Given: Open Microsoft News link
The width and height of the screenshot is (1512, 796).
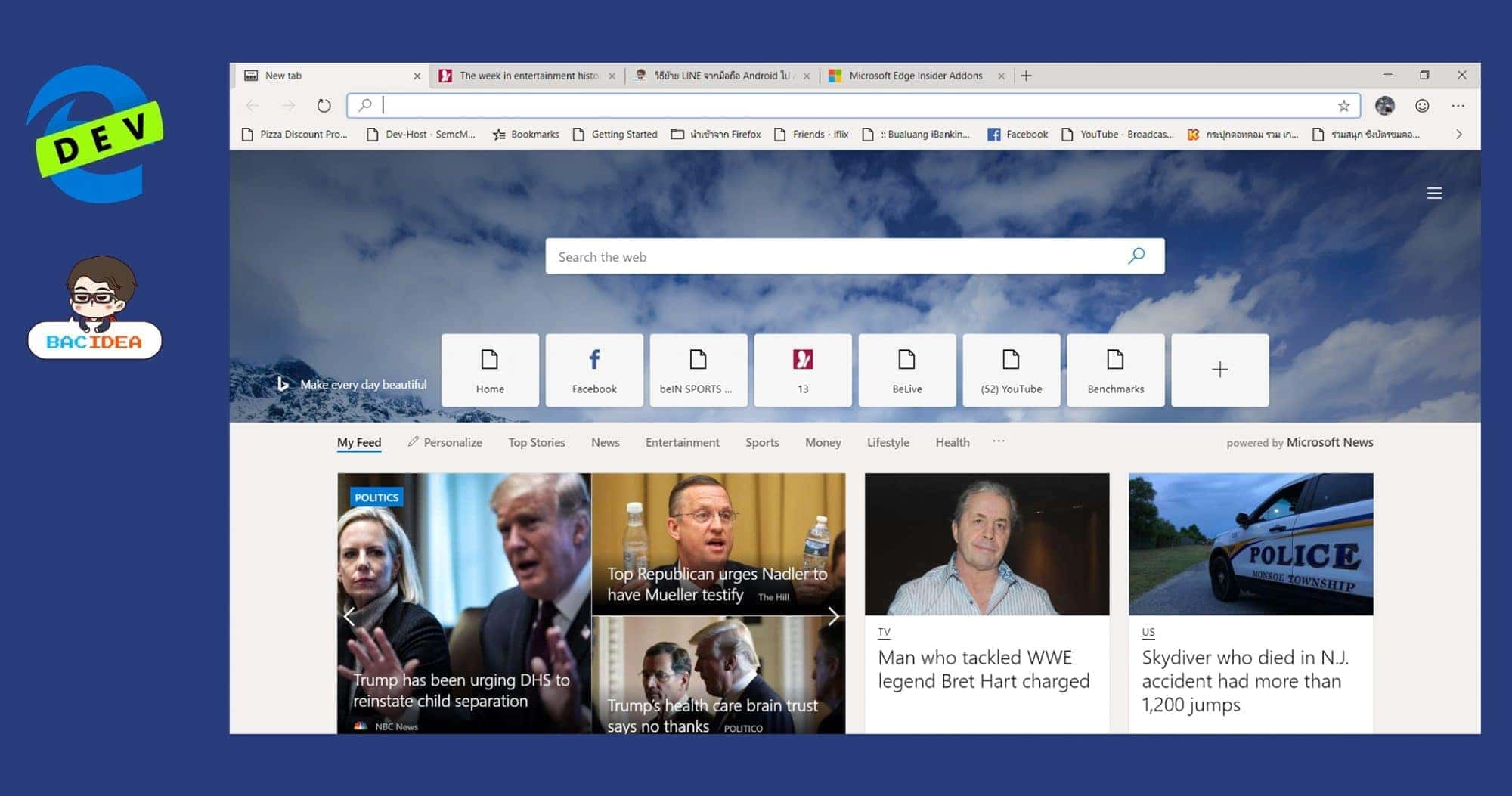Looking at the screenshot, I should pyautogui.click(x=1330, y=443).
